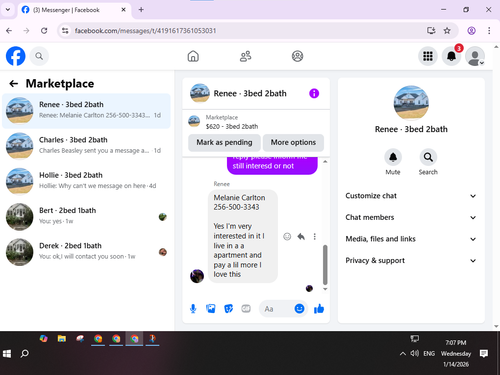
Task: Click the back arrow beside Marketplace
Action: (x=14, y=83)
